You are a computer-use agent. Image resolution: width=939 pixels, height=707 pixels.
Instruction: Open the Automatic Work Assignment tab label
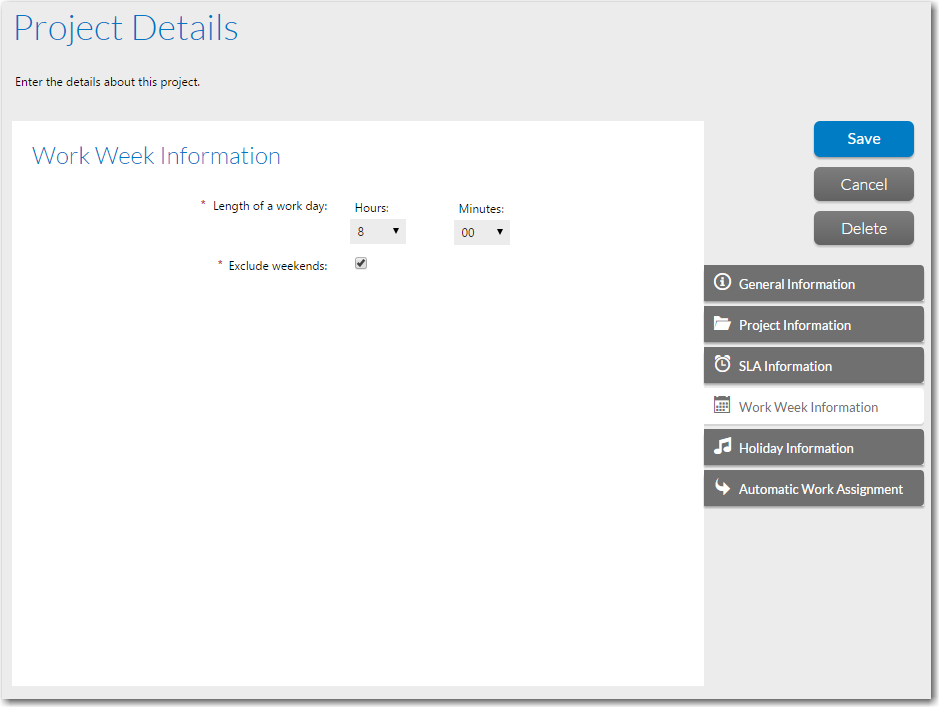[x=820, y=489]
